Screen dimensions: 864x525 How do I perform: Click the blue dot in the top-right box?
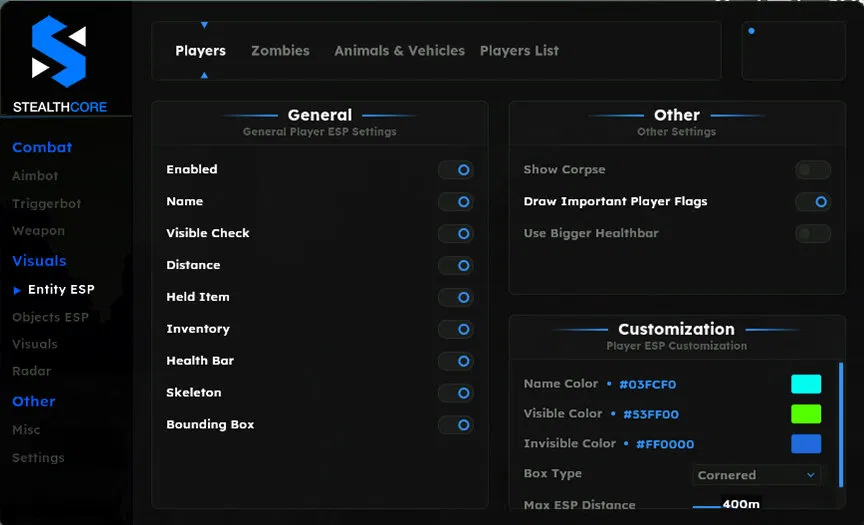coord(751,31)
